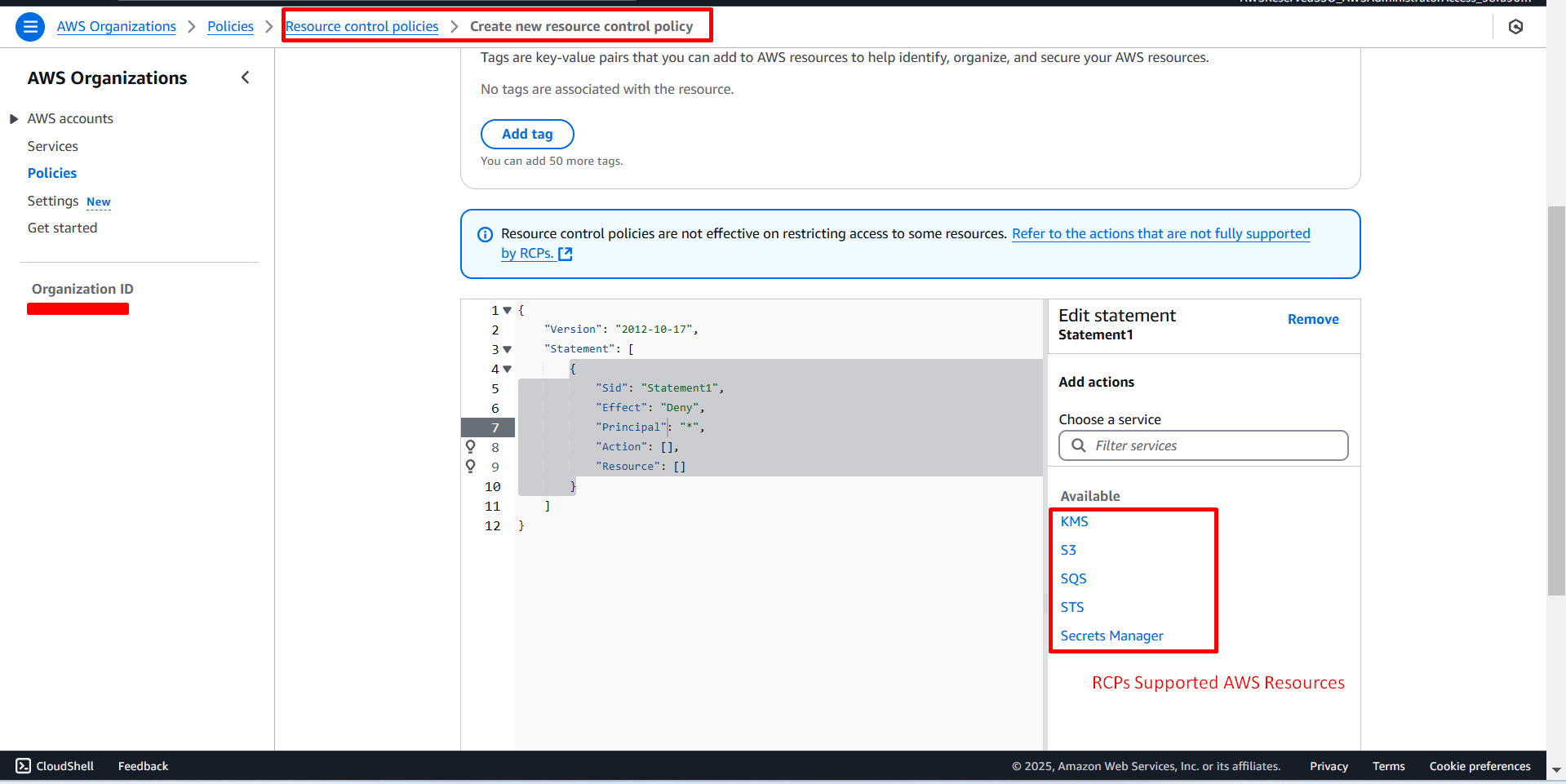This screenshot has width=1566, height=784.
Task: Open the Privacy footer link
Action: pyautogui.click(x=1329, y=766)
